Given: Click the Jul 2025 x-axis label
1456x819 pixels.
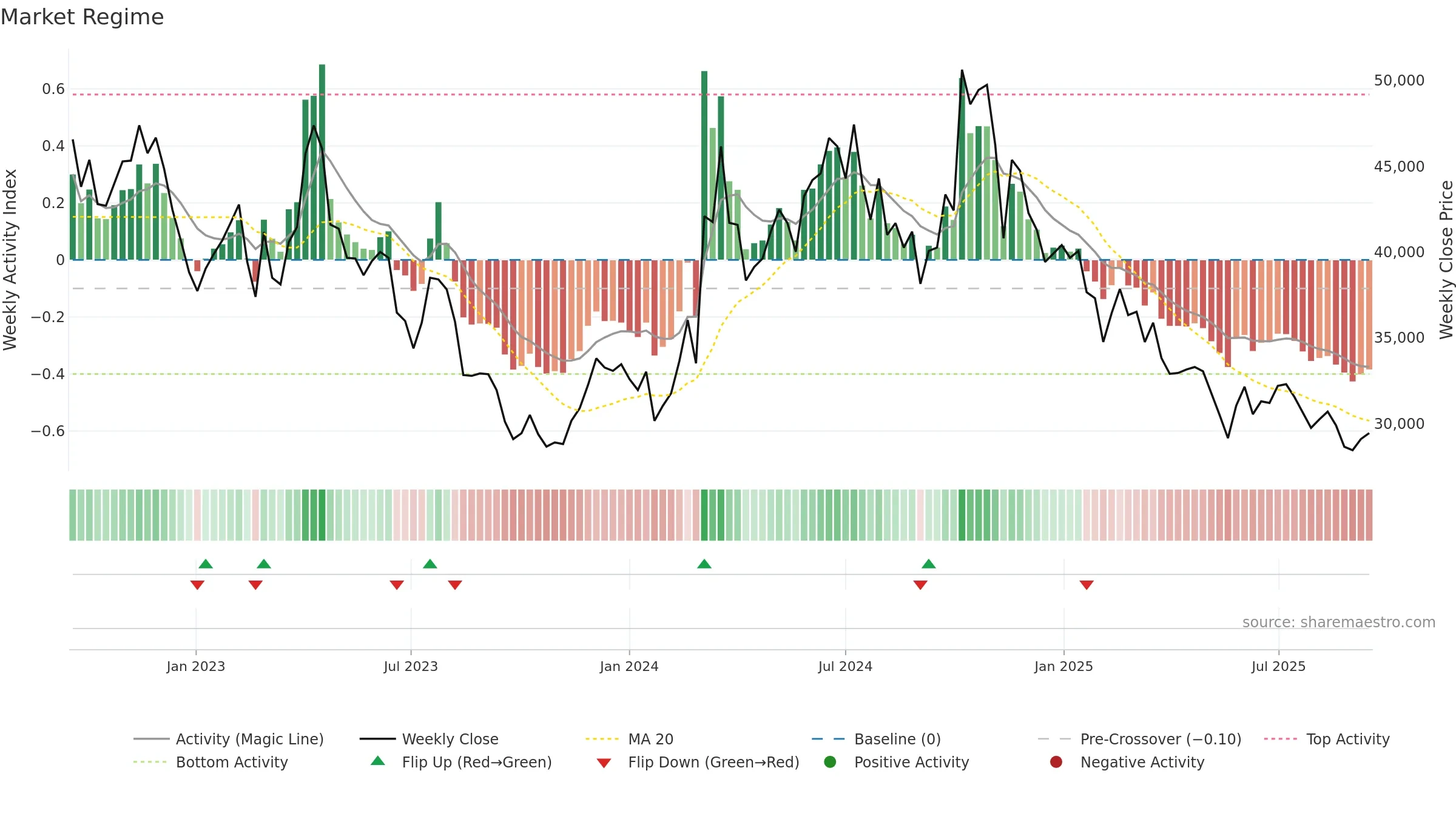Looking at the screenshot, I should [x=1278, y=666].
